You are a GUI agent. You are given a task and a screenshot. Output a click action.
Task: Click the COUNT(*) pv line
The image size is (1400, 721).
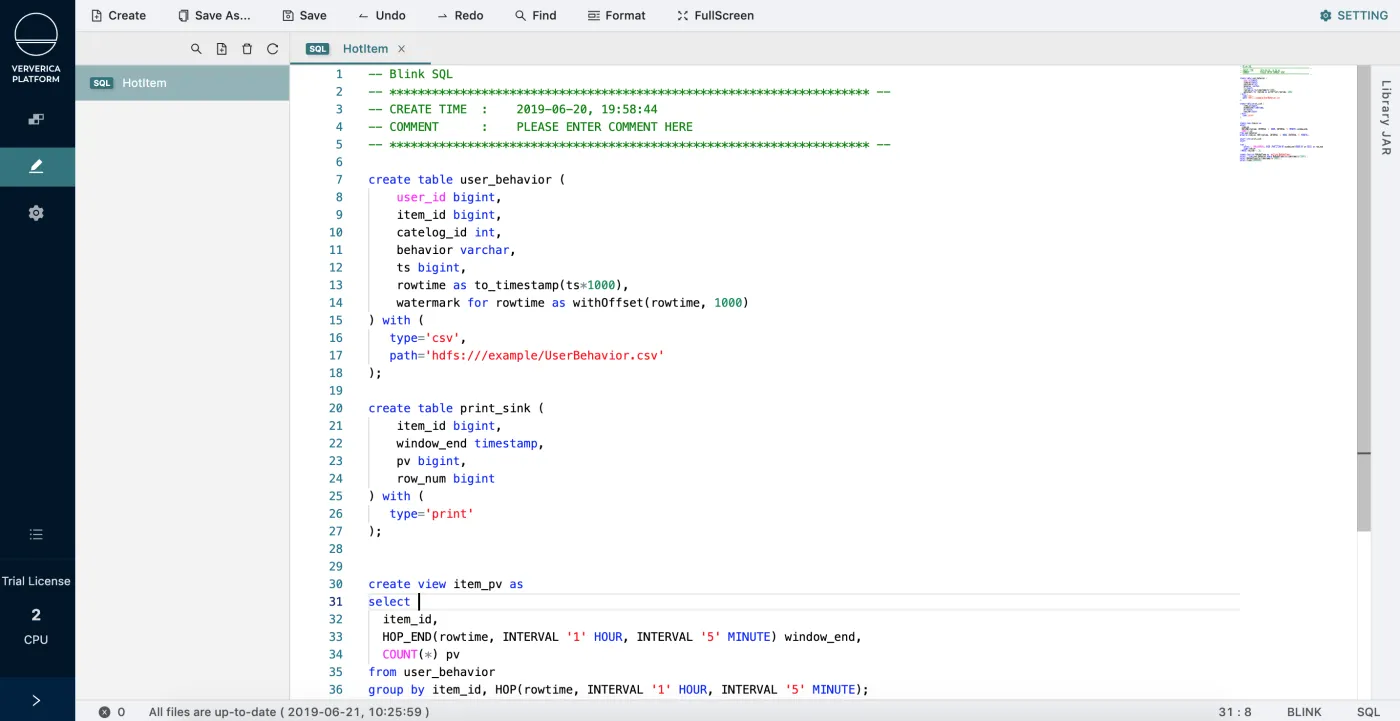[x=421, y=654]
